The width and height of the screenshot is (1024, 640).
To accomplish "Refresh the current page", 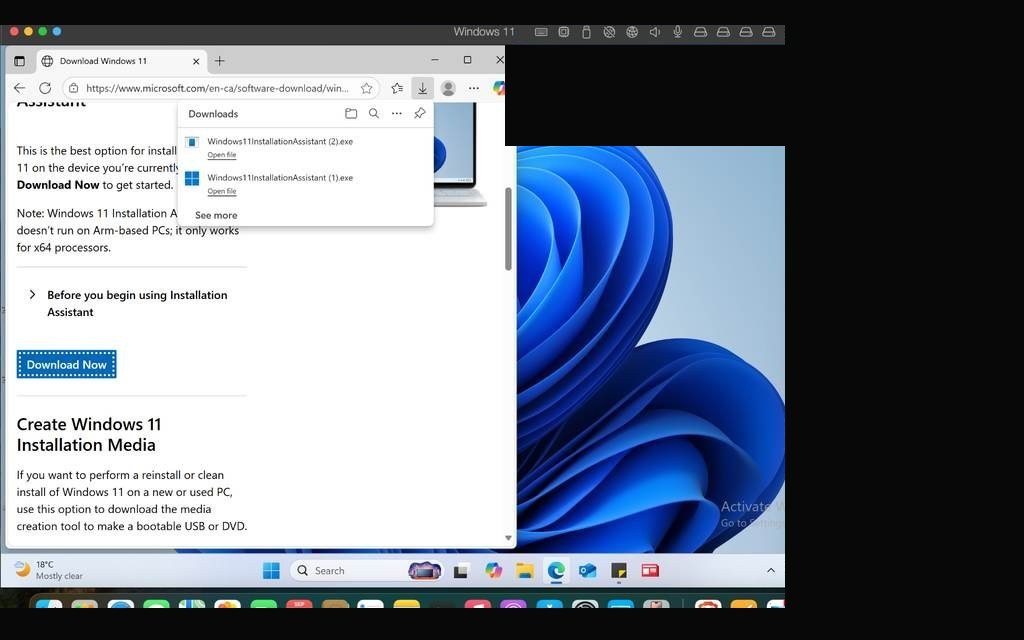I will [45, 88].
